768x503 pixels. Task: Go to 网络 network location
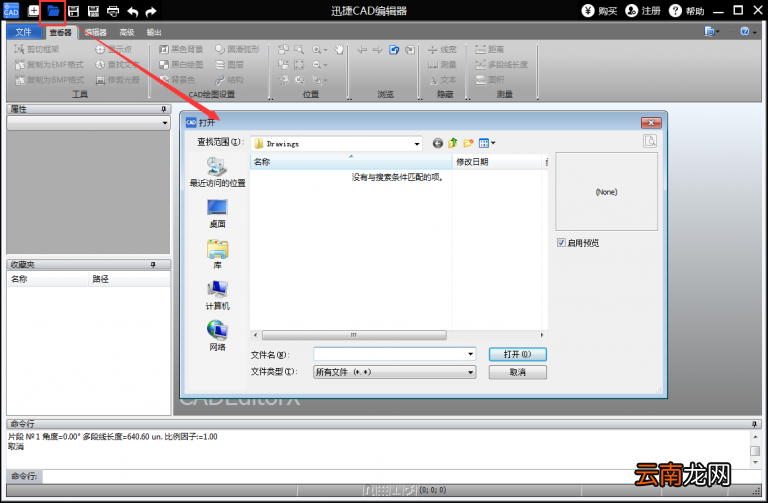217,335
